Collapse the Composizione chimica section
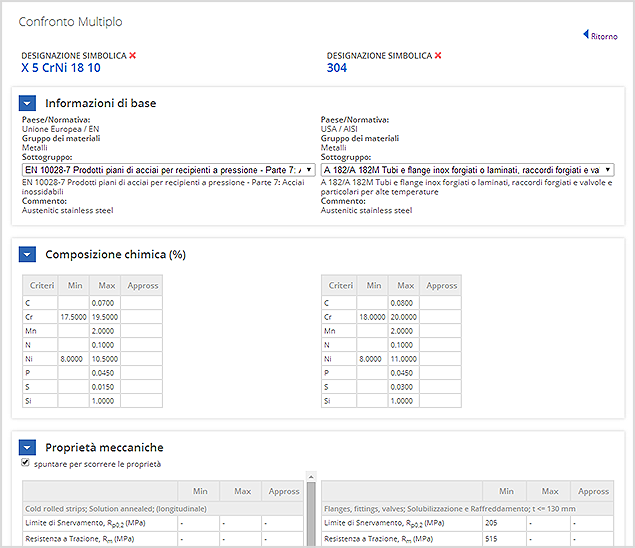The image size is (635, 548). [27, 254]
